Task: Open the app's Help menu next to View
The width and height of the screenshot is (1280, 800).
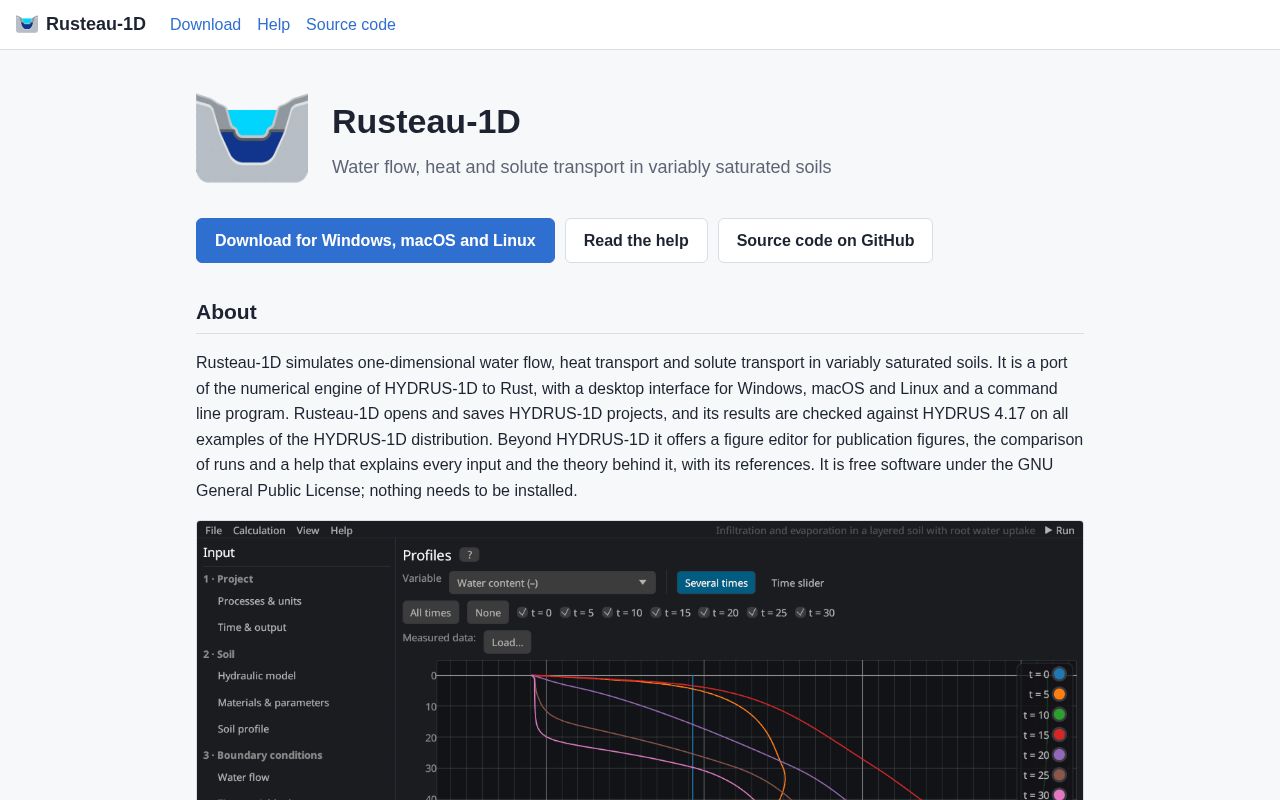Action: click(x=342, y=530)
